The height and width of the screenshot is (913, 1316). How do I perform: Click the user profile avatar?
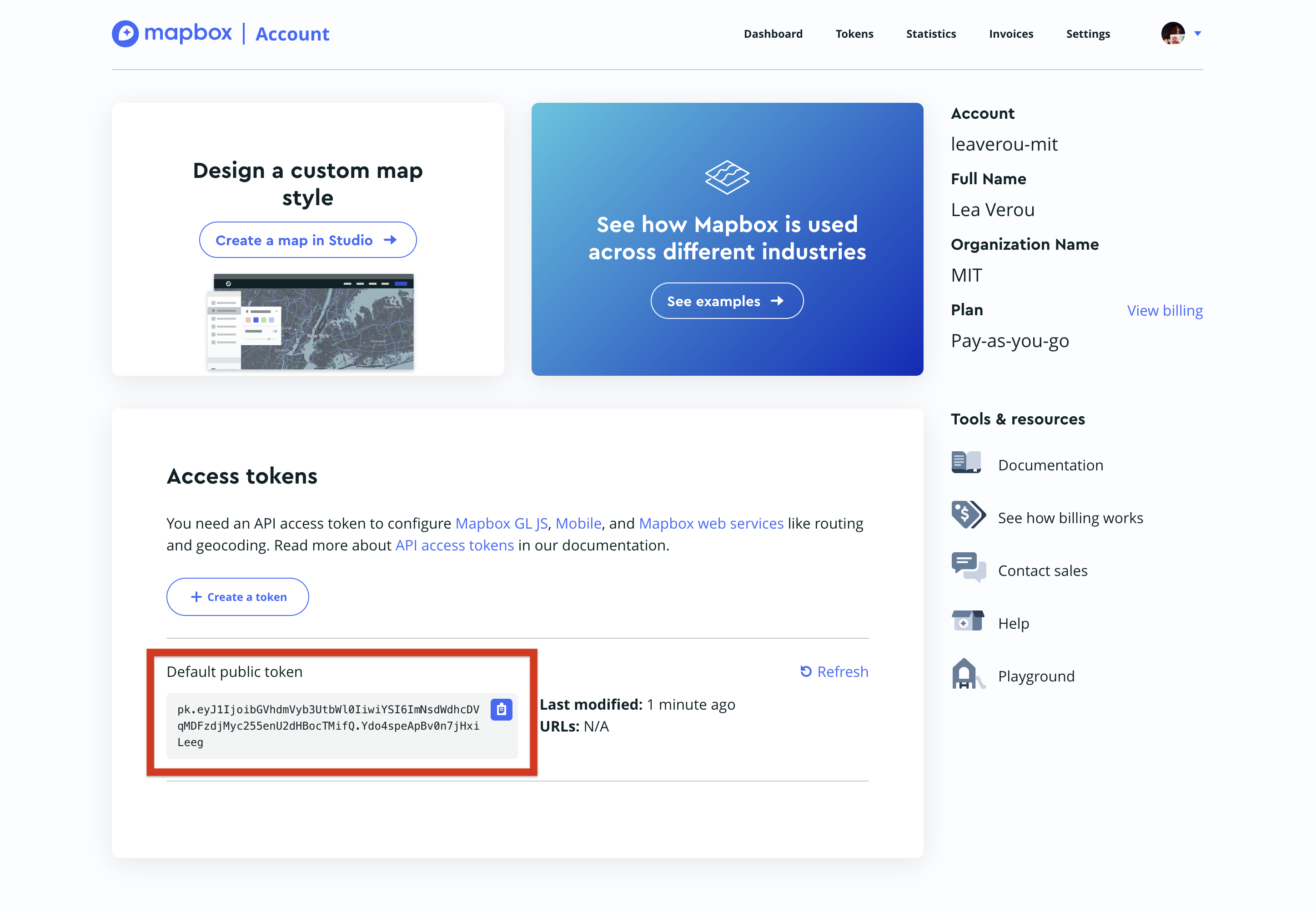(x=1172, y=33)
